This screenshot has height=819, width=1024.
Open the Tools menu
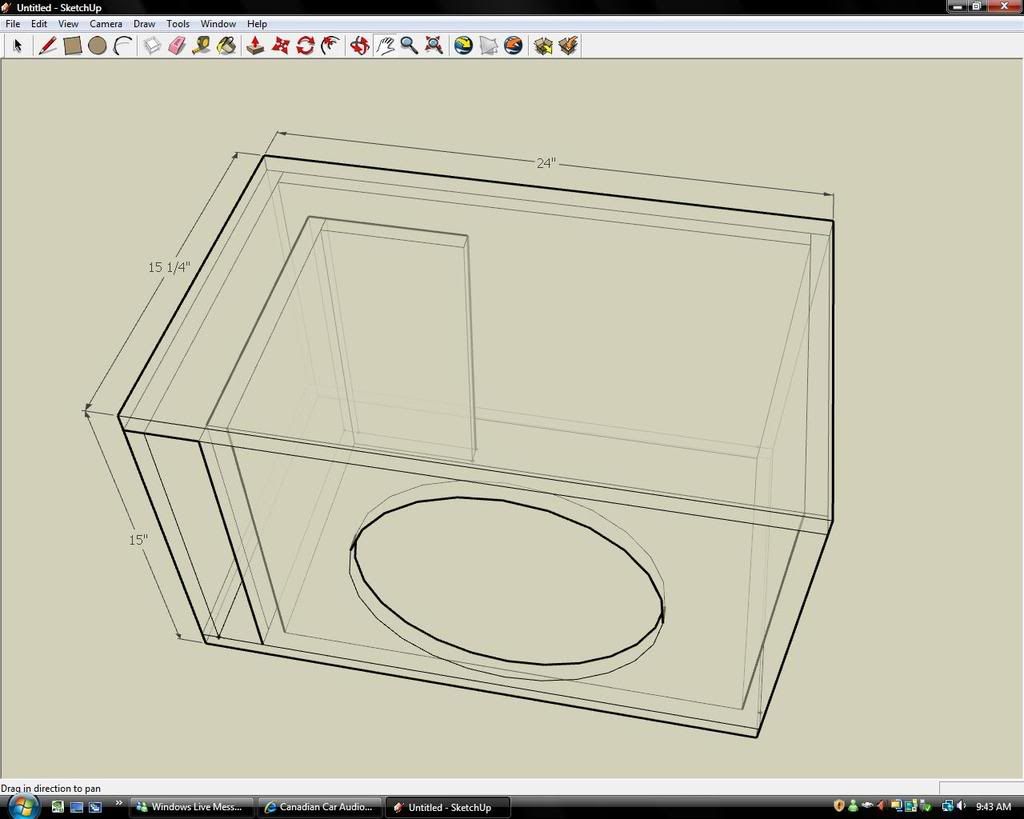click(x=178, y=24)
